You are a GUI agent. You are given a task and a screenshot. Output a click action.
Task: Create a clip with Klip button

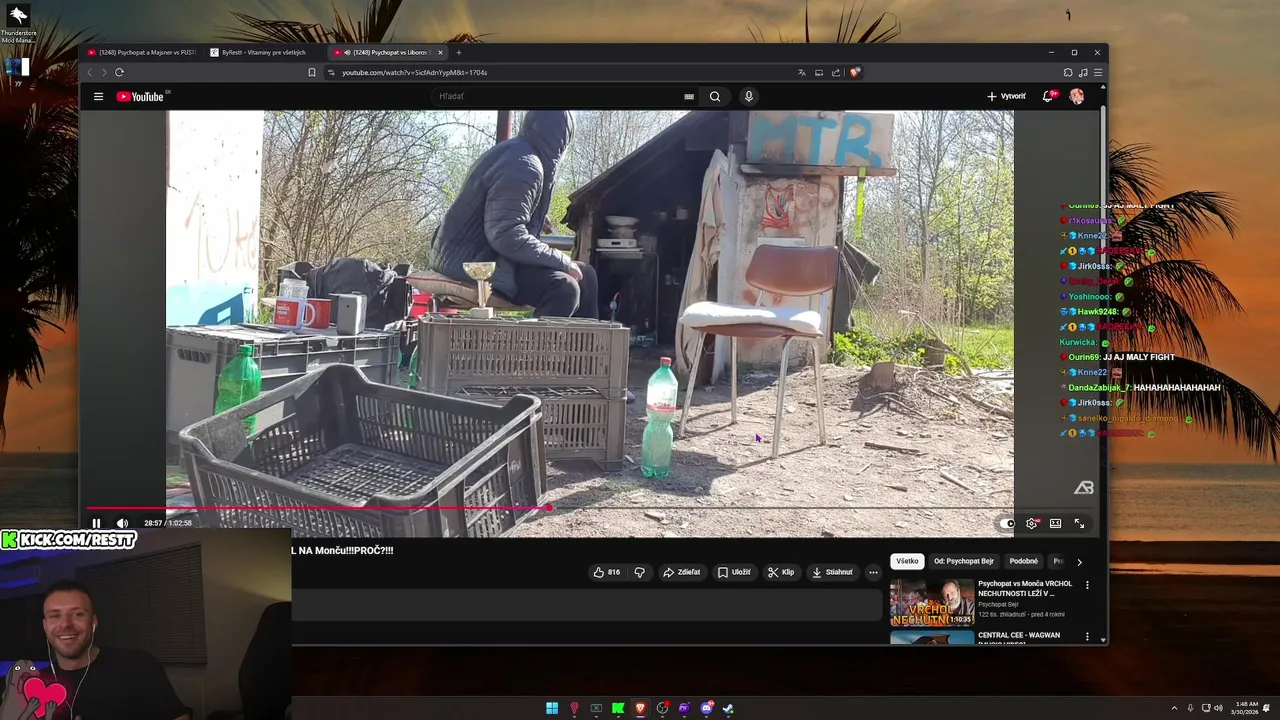(x=781, y=572)
